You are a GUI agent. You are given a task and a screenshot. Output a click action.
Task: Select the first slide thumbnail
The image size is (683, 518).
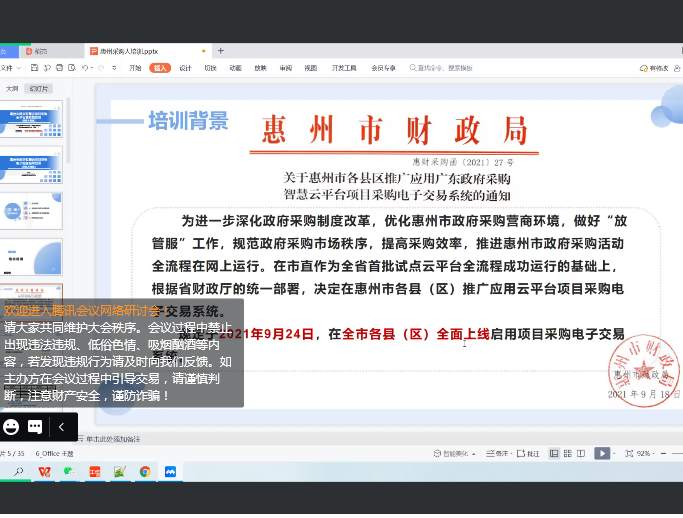pos(31,119)
